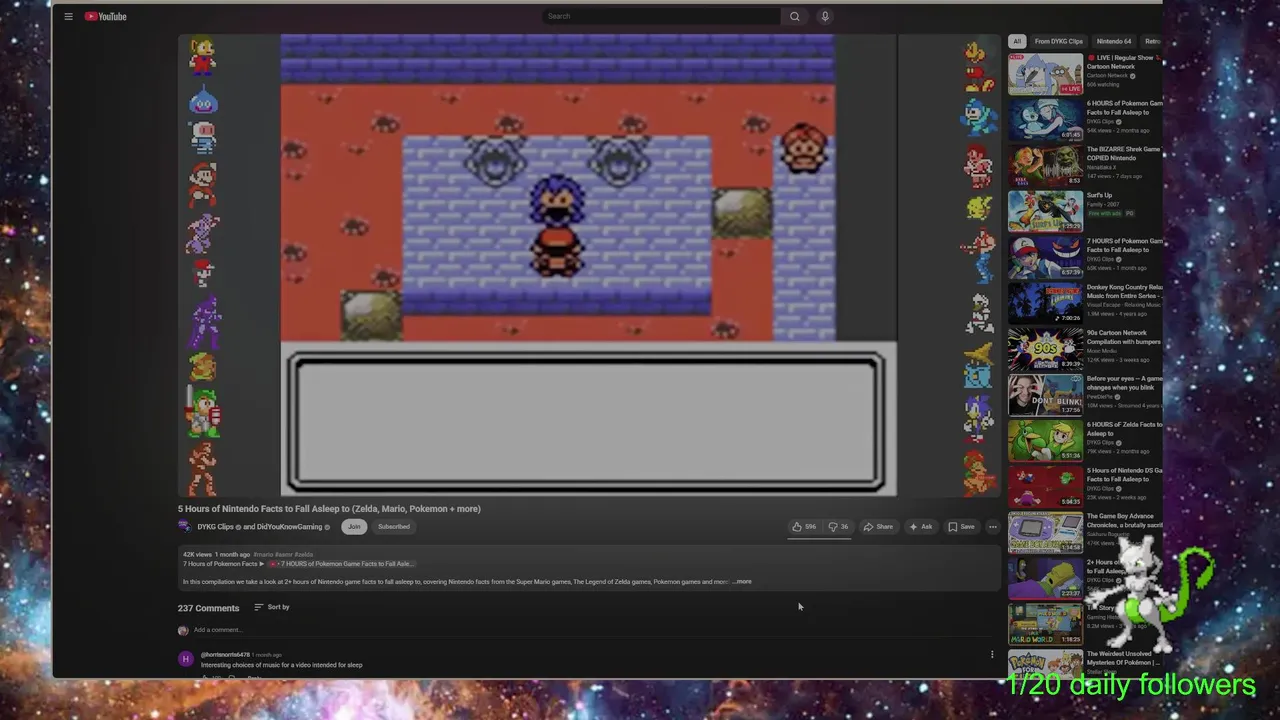Open the Before your eyes video thumbnail
This screenshot has height=720, width=1280.
click(1045, 396)
